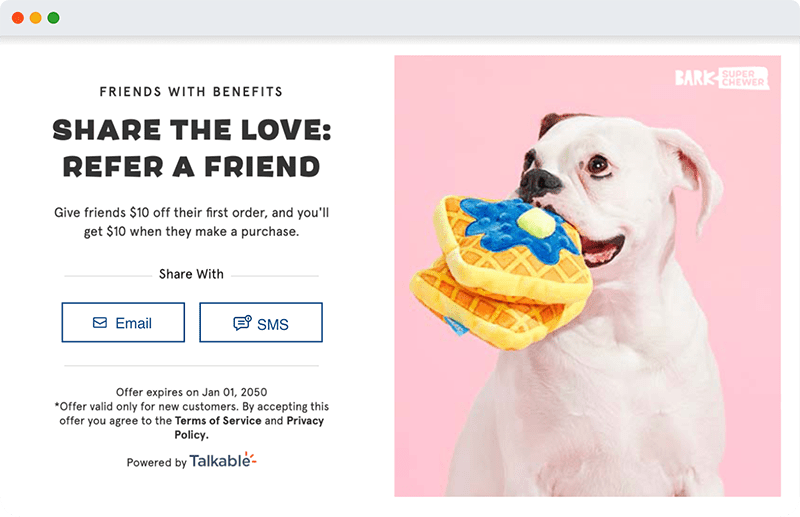Screen dimensions: 800x517
Task: Click the offer expires date text
Action: (x=191, y=392)
